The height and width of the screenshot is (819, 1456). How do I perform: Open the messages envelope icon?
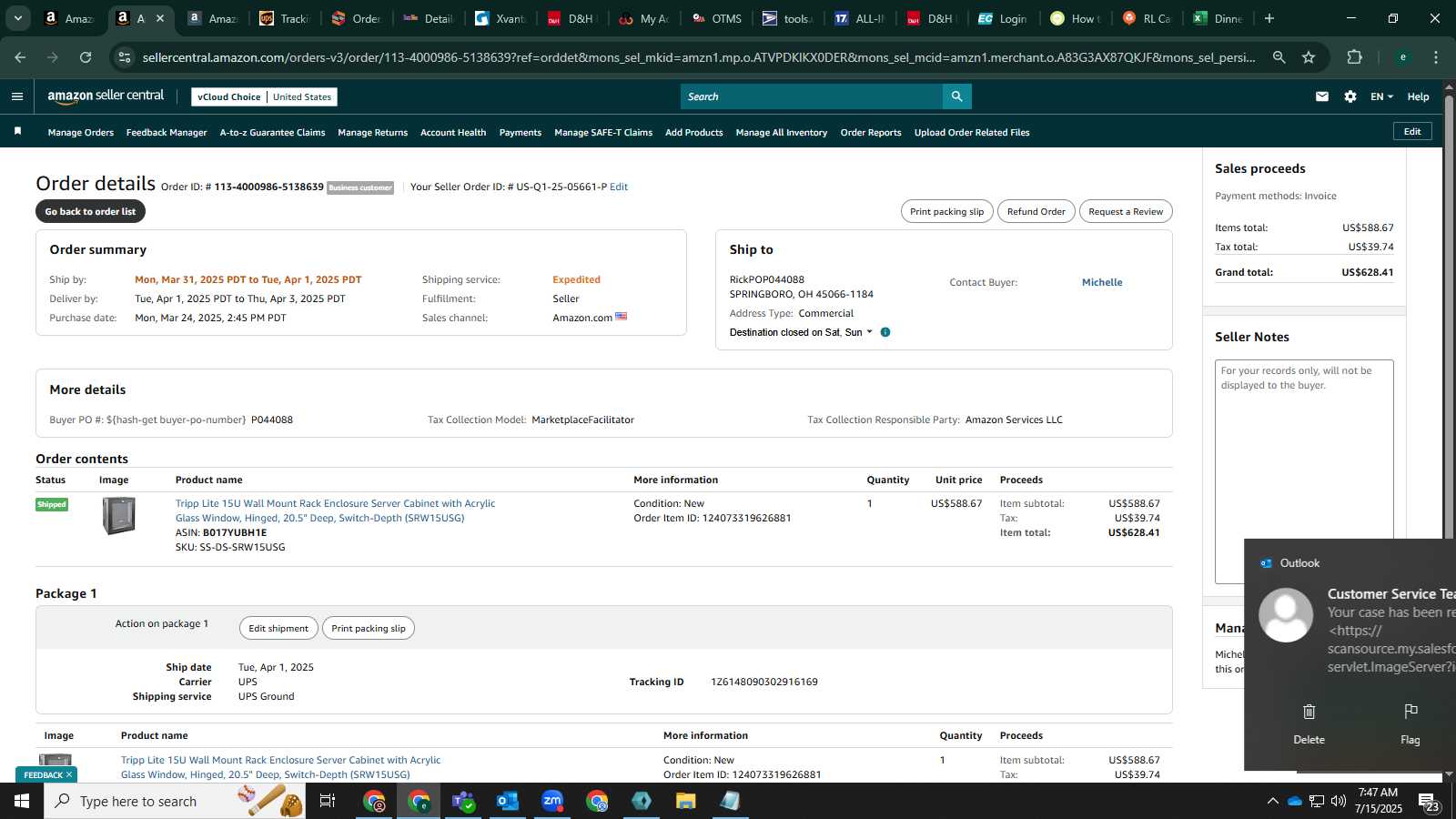coord(1322,96)
